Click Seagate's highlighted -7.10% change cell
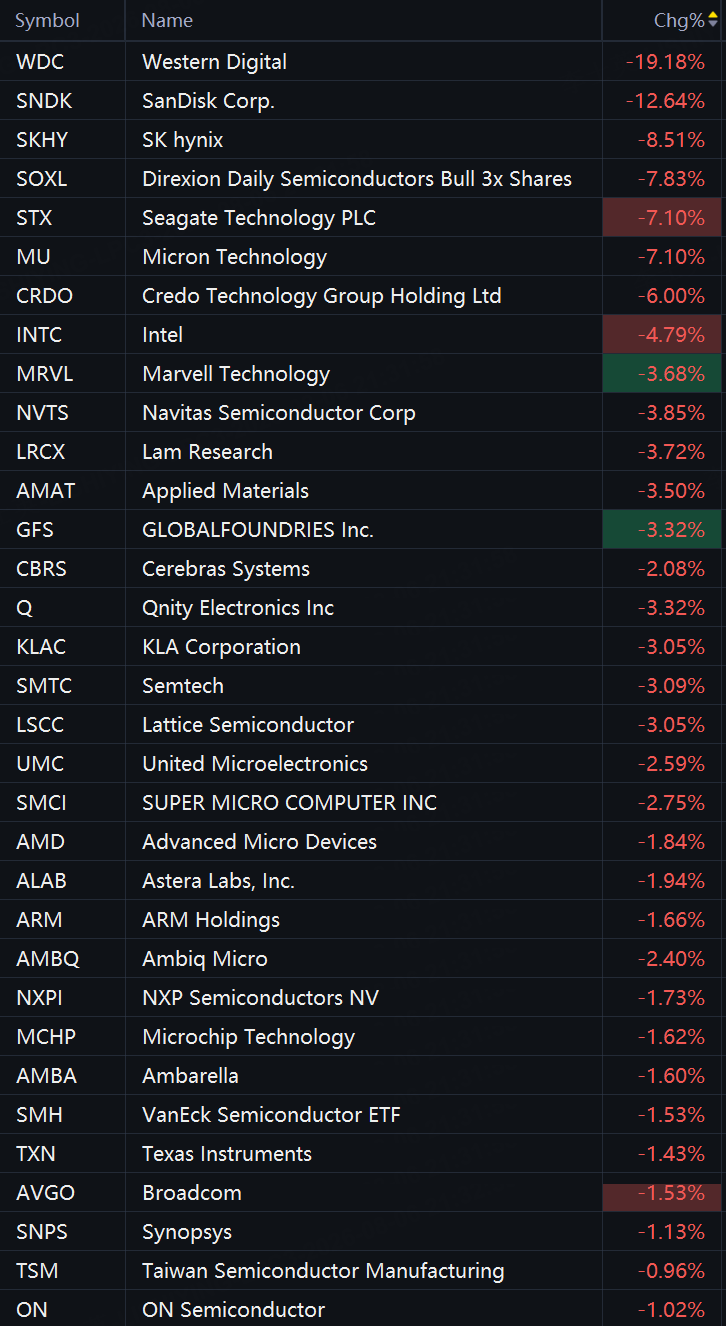 pos(662,217)
